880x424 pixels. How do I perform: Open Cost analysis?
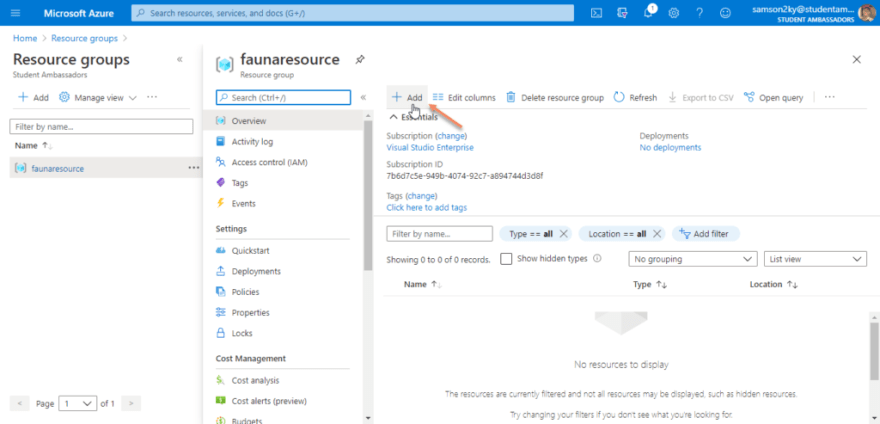(x=255, y=380)
